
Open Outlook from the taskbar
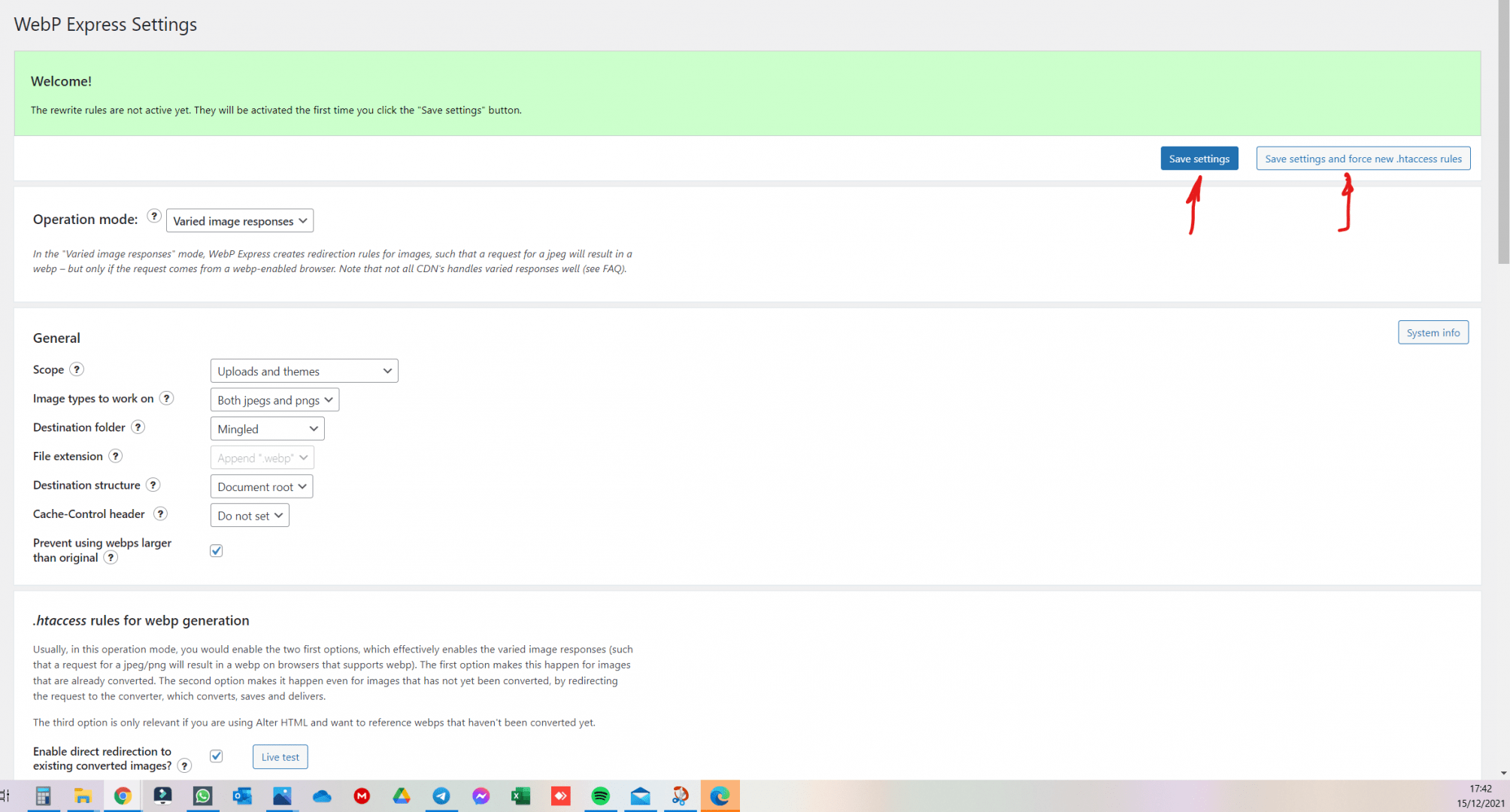[242, 795]
